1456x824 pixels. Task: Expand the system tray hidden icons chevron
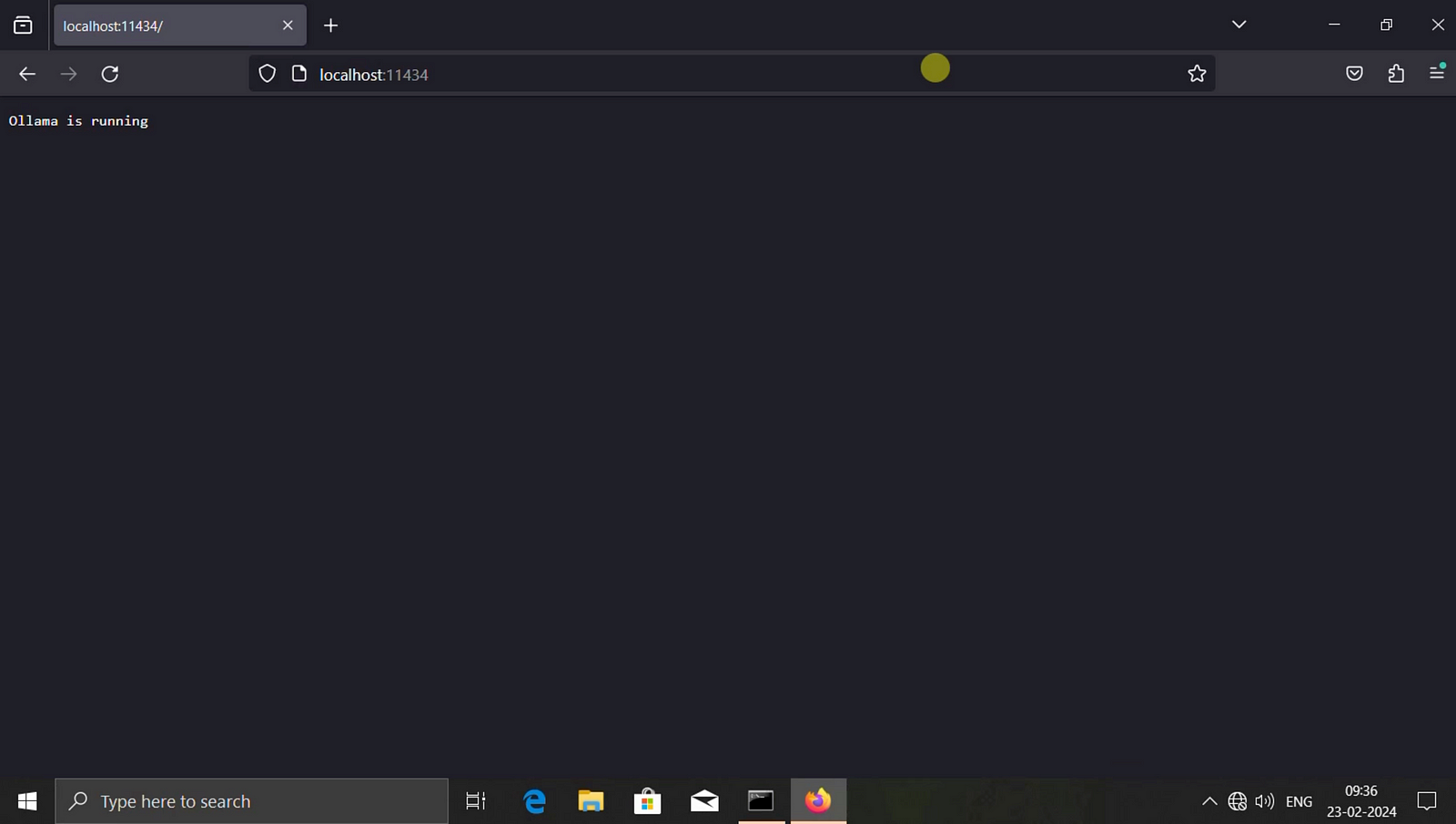tap(1209, 801)
